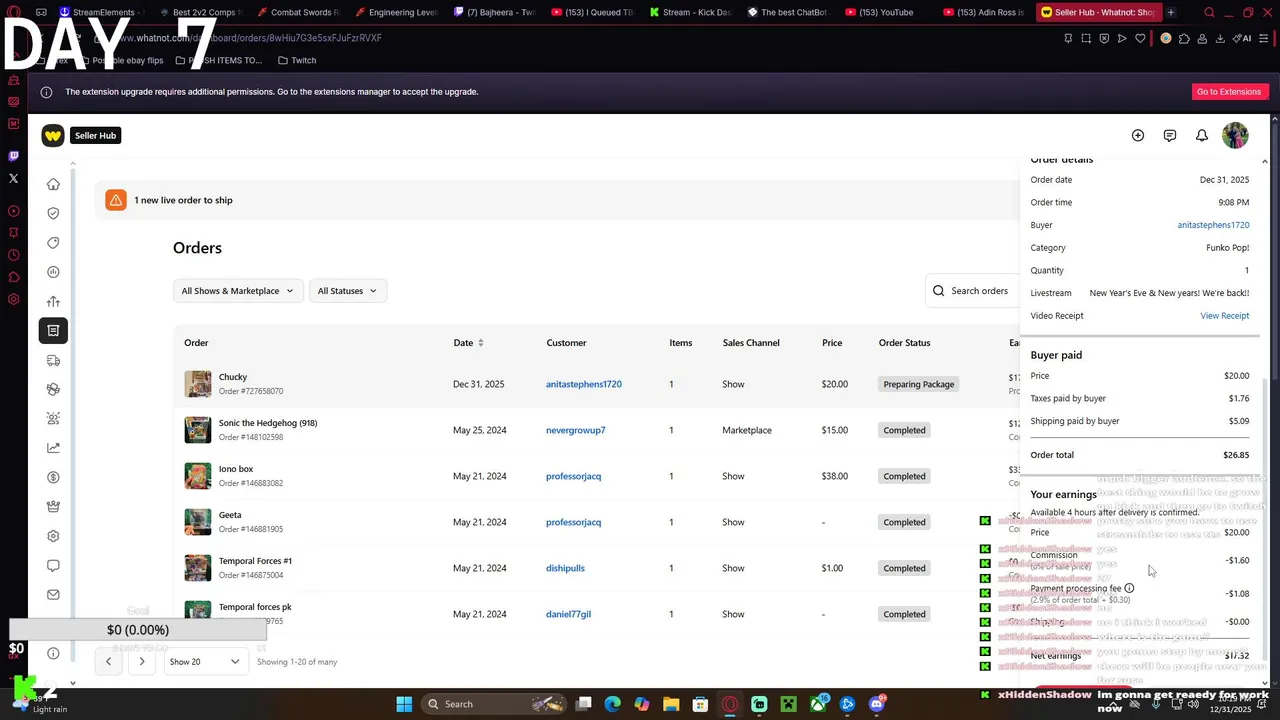This screenshot has height=720, width=1280.
Task: Switch to the (153) YouTube browser tab
Action: pos(886,12)
